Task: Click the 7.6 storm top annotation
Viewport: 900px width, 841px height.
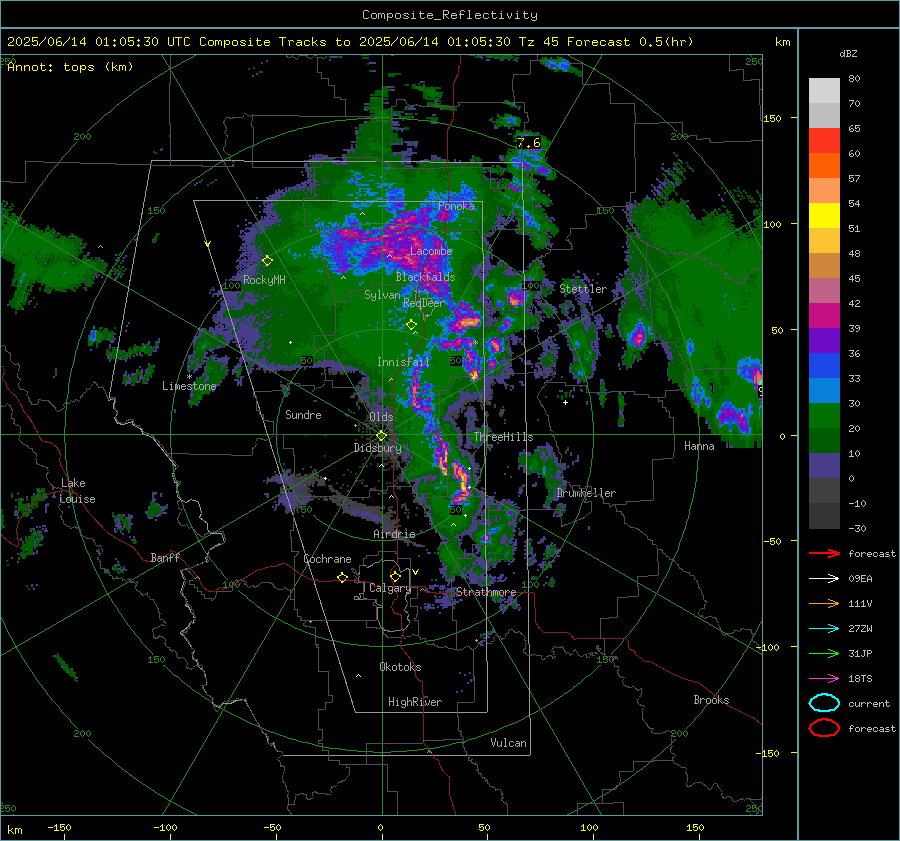Action: [x=529, y=142]
